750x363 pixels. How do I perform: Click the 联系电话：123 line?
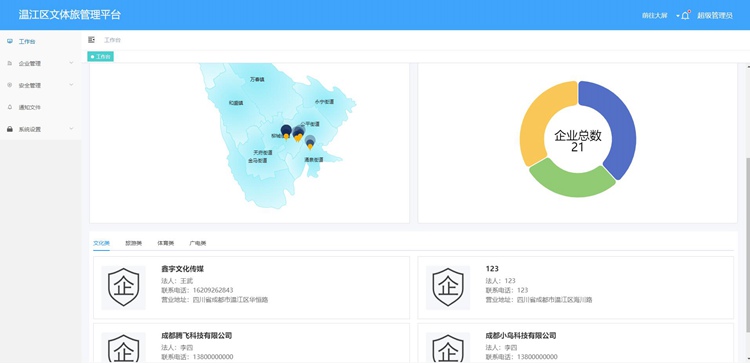pyautogui.click(x=507, y=290)
